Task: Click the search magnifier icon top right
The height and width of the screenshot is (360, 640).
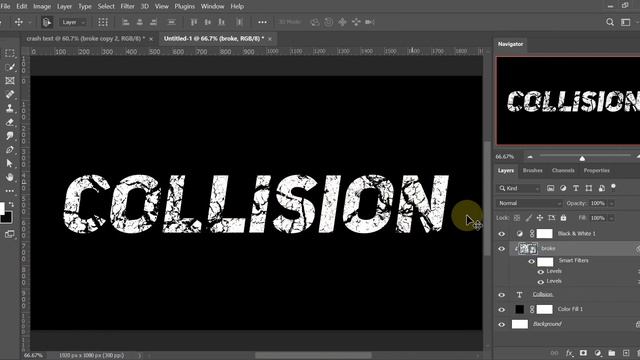Action: click(x=610, y=22)
